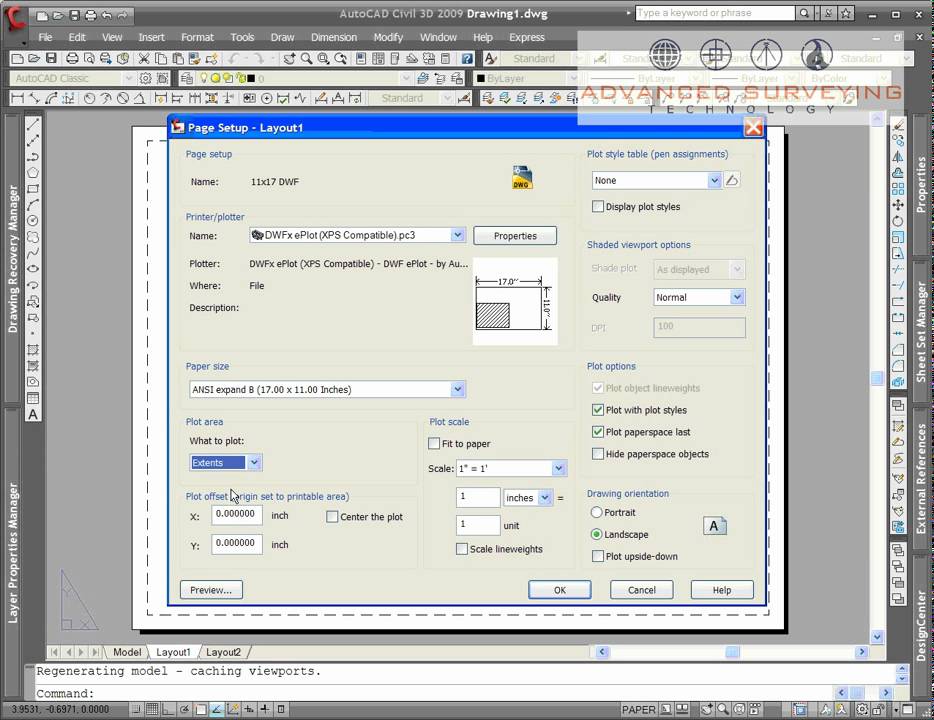Screen dimensions: 934x720
Task: Switch to the Model tab
Action: (x=127, y=652)
